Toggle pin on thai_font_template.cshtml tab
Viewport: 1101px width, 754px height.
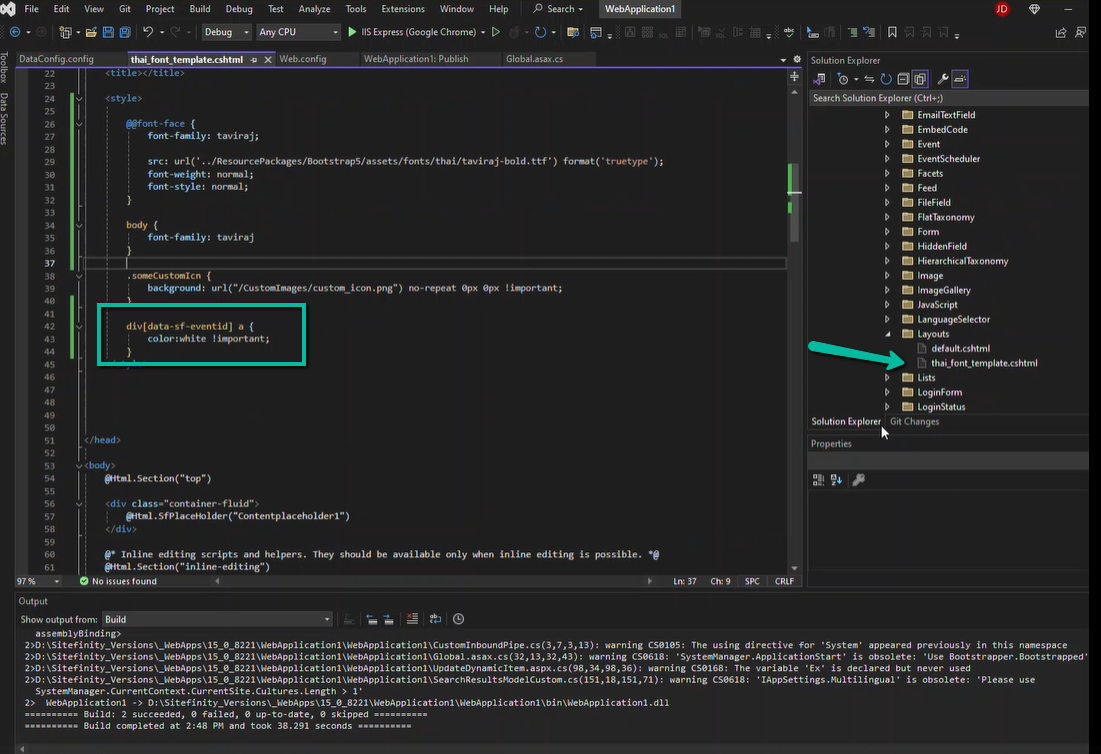coord(253,60)
